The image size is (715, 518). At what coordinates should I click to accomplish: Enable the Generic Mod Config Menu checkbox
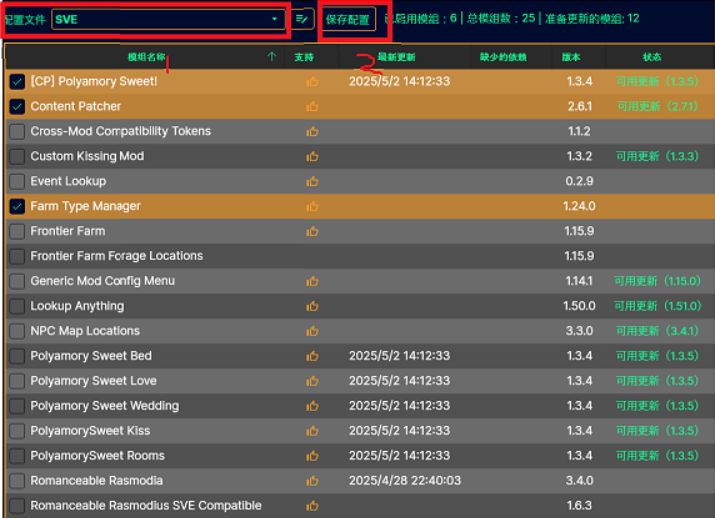pos(17,281)
